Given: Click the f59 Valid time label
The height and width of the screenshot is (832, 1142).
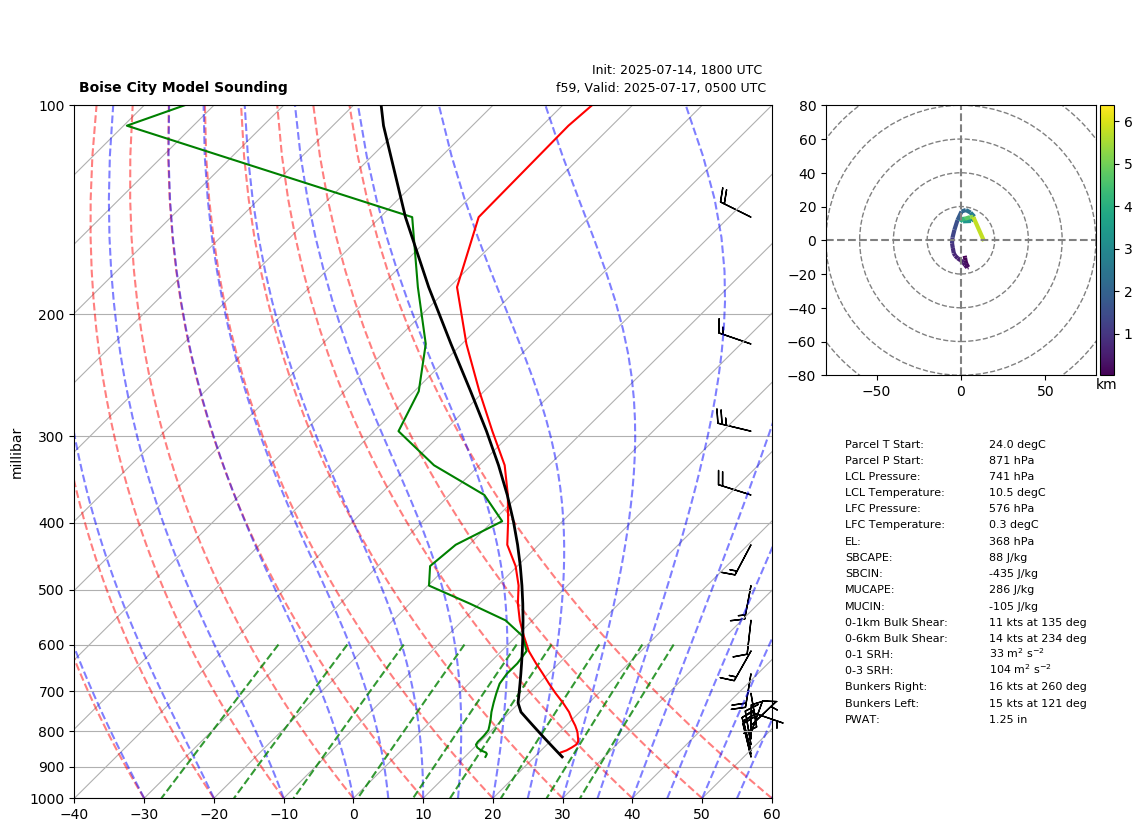Looking at the screenshot, I should pyautogui.click(x=661, y=87).
